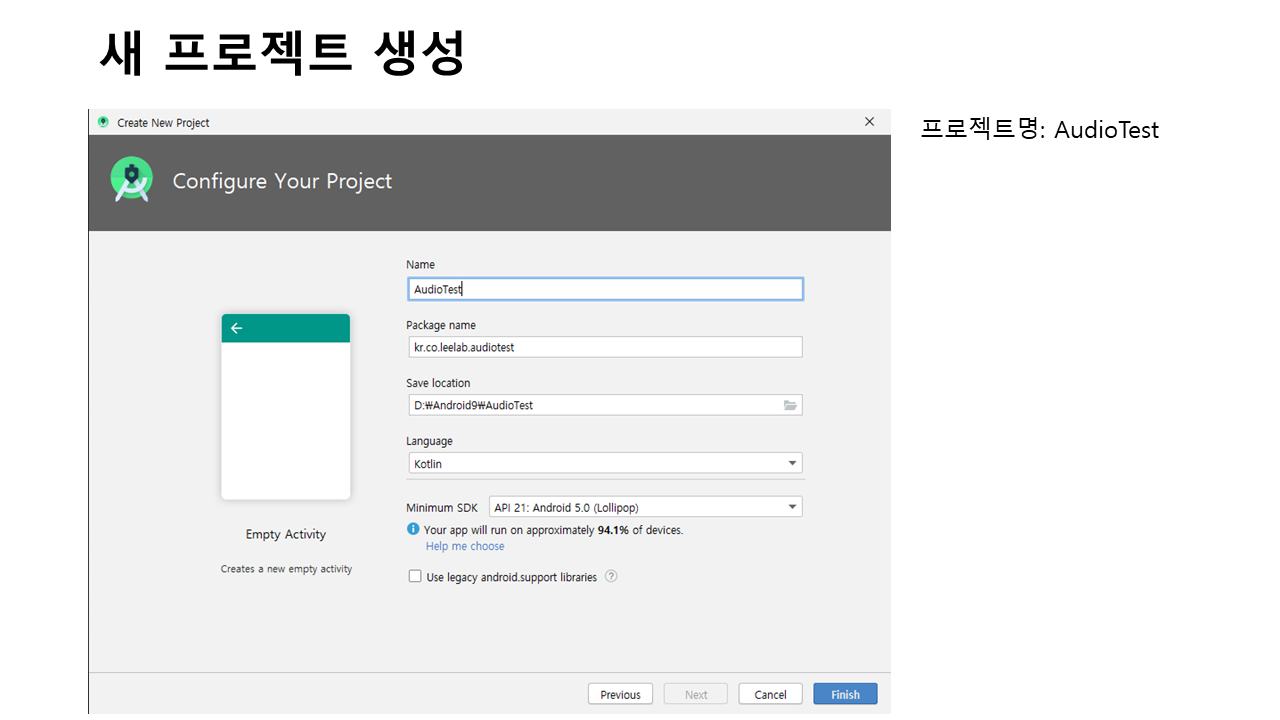Open the Help me choose link
The height and width of the screenshot is (720, 1280).
coord(465,546)
